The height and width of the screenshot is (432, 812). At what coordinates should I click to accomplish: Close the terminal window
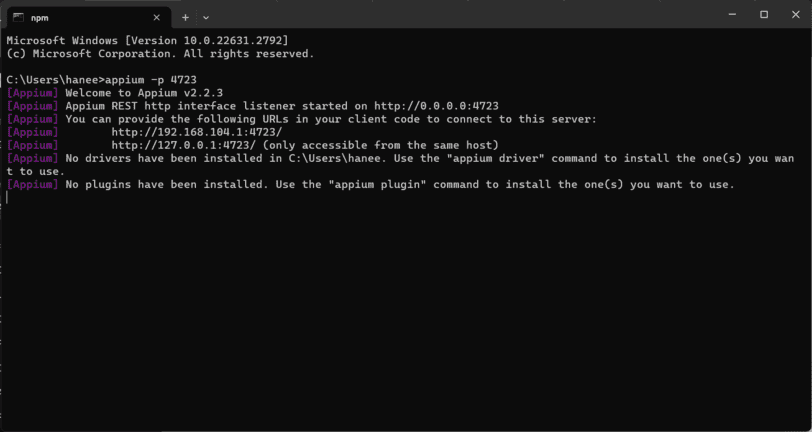(x=796, y=15)
